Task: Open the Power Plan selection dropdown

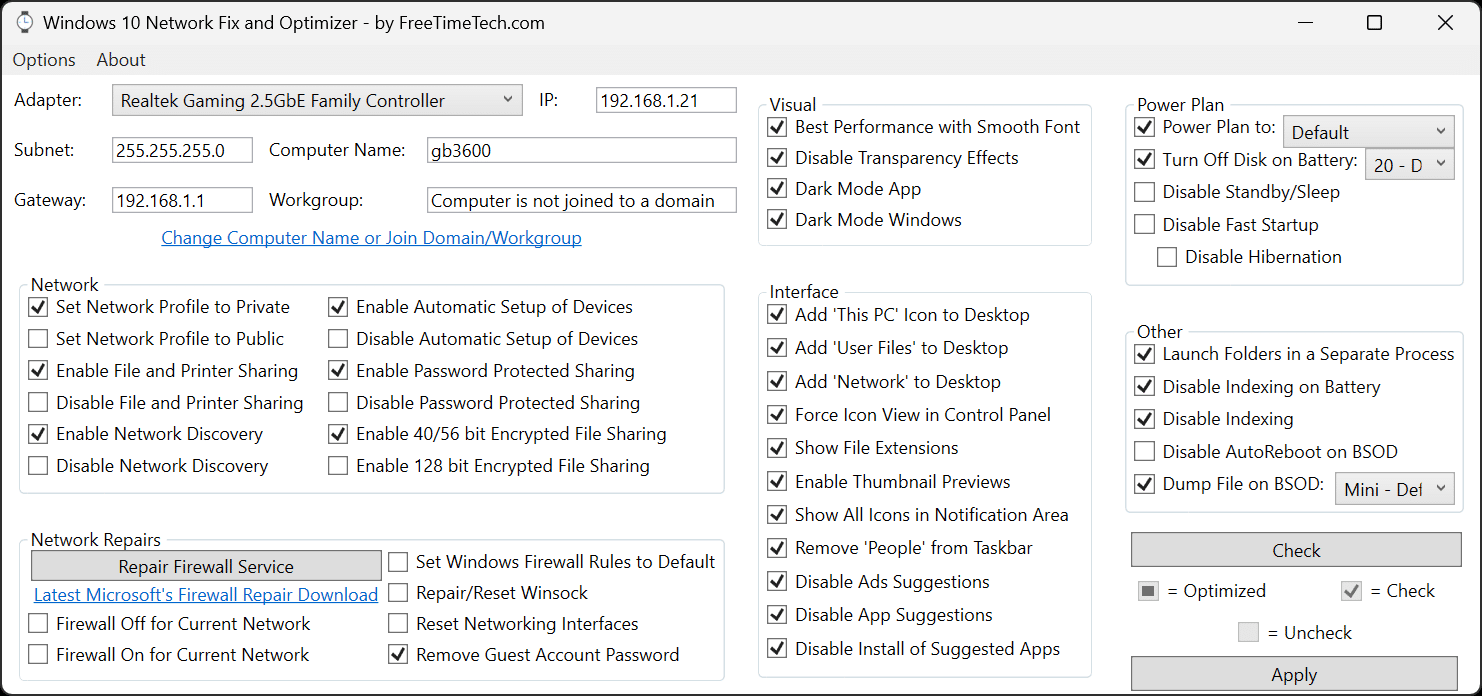Action: pos(1368,131)
